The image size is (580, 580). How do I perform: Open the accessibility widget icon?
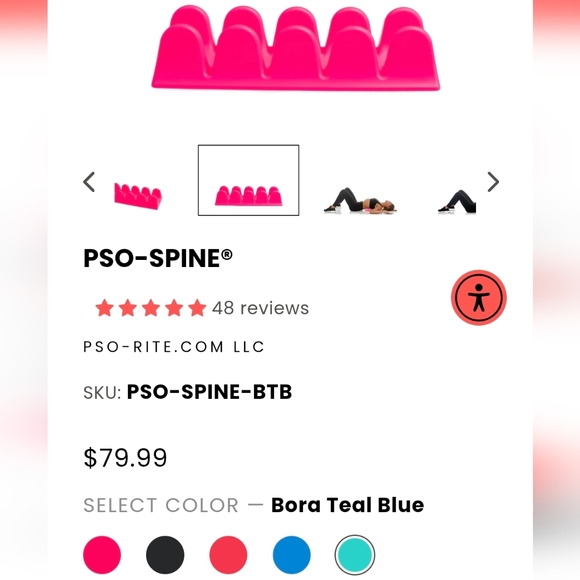pyautogui.click(x=478, y=297)
